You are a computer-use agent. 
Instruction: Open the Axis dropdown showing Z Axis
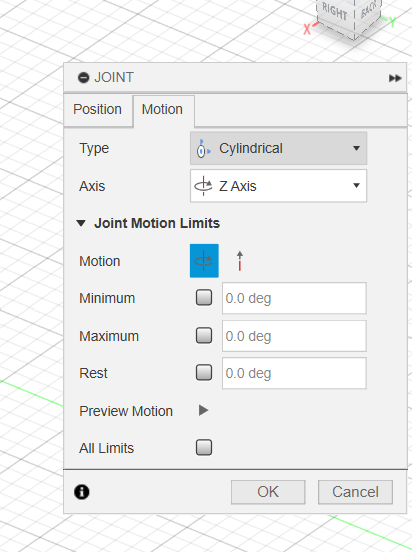point(279,186)
